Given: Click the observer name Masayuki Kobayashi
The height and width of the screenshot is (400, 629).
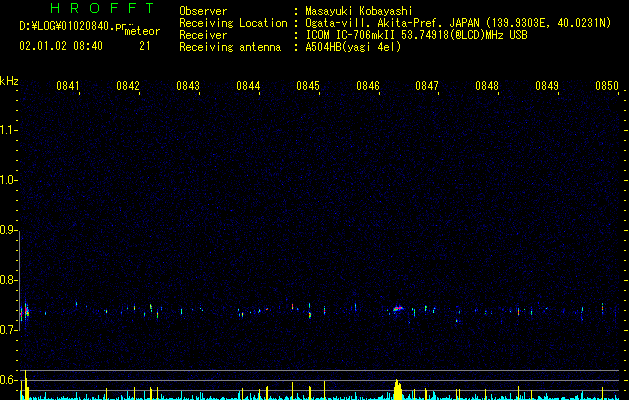Looking at the screenshot, I should 359,11.
